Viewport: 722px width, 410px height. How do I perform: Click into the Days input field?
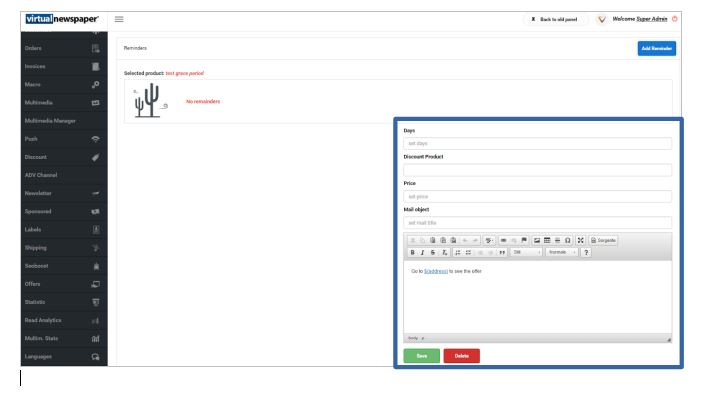point(537,143)
